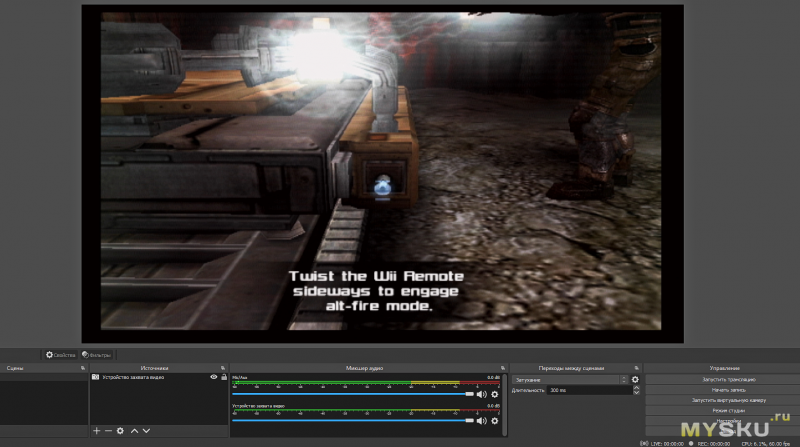Add a new source with plus icon
Viewport: 800px width, 447px height.
96,431
